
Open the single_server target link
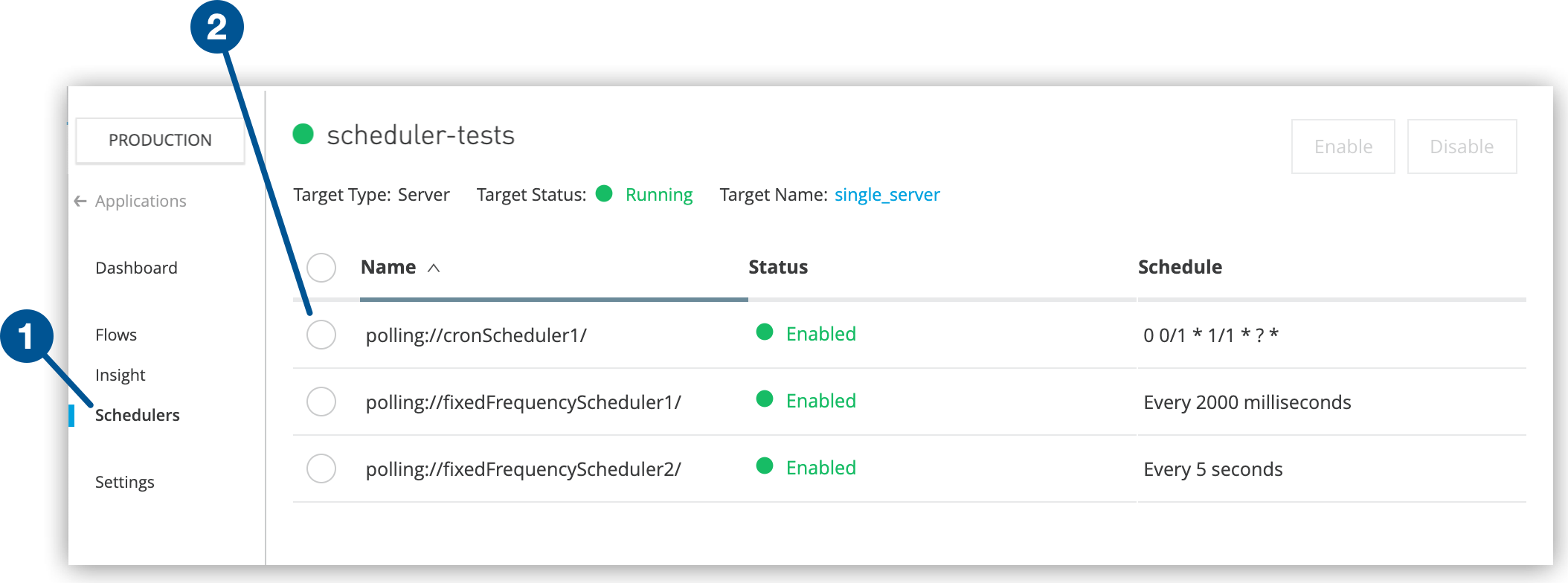click(x=887, y=195)
